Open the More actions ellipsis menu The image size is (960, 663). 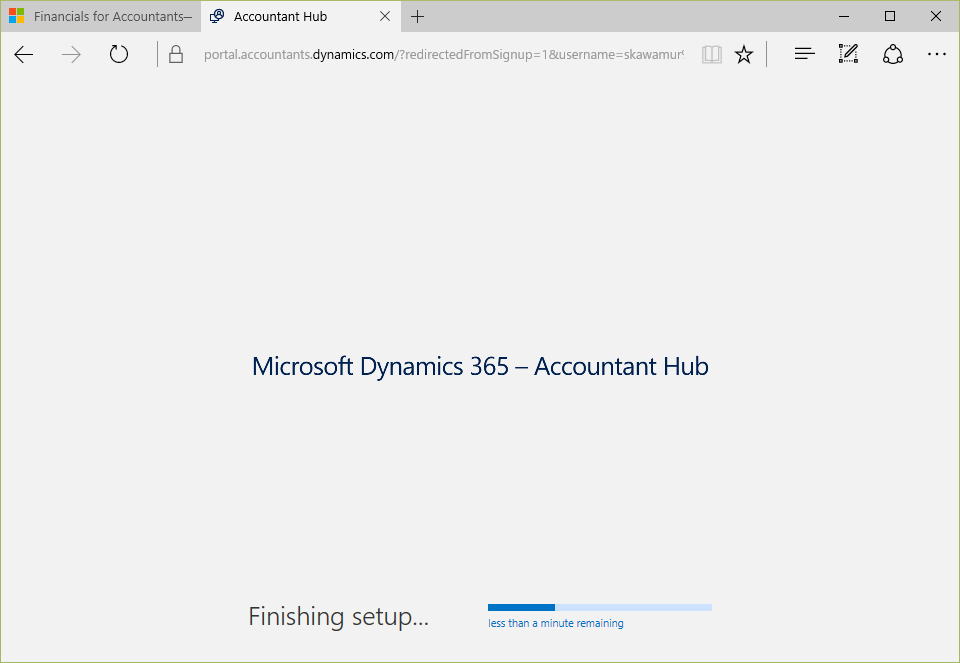937,54
